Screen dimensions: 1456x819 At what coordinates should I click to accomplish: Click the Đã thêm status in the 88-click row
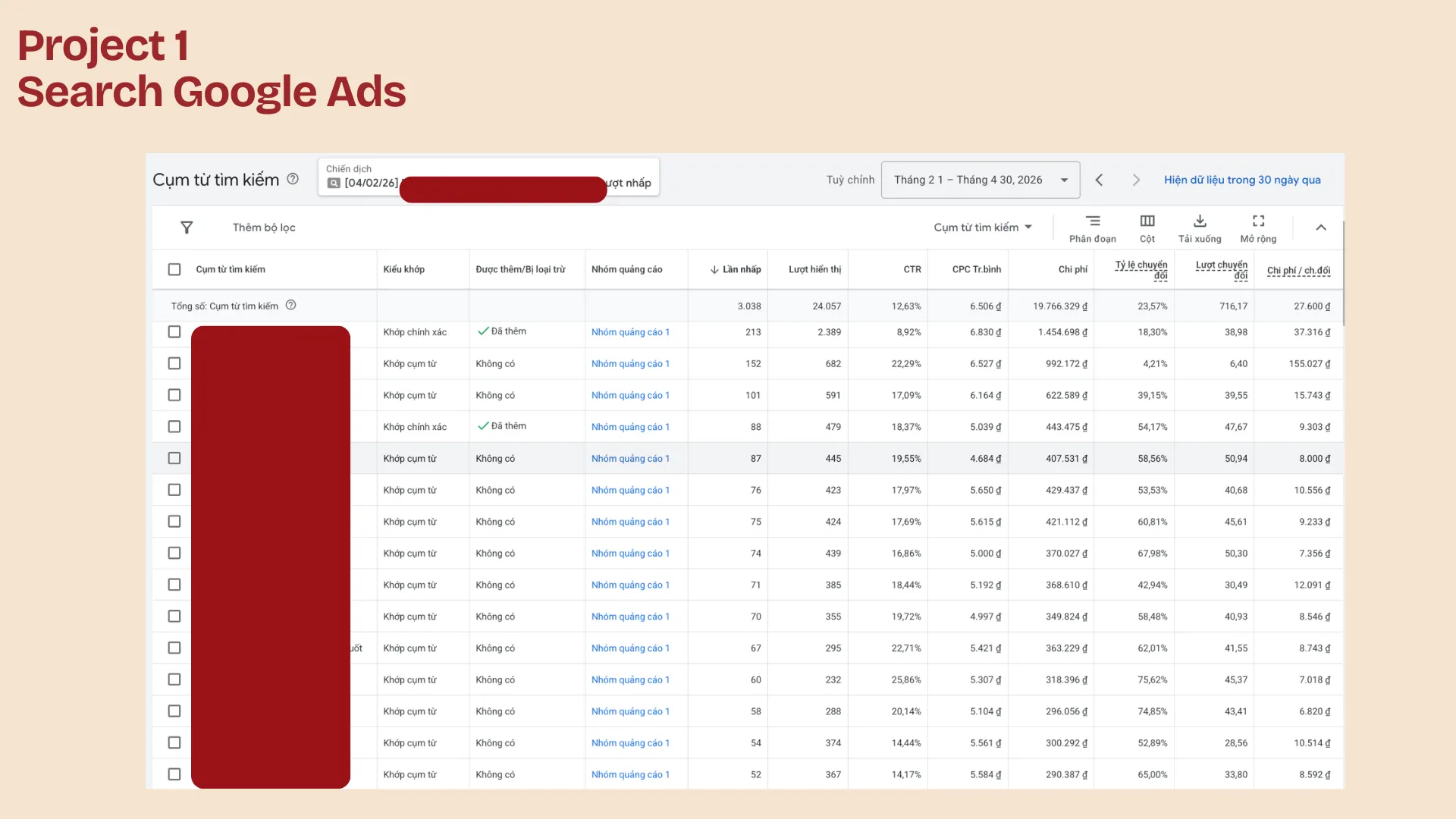pyautogui.click(x=502, y=426)
